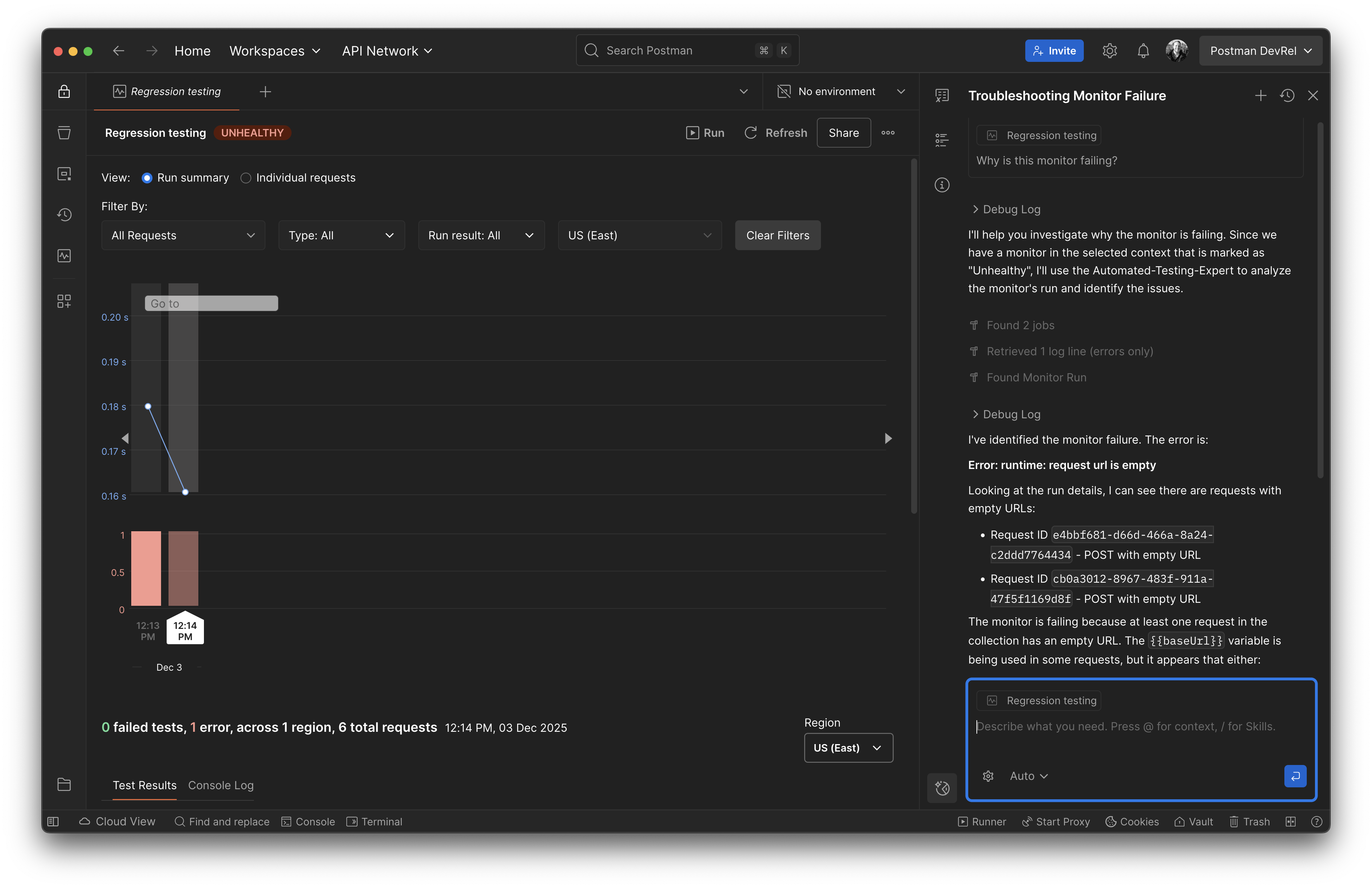Click the notifications bell icon
The image size is (1372, 888).
(1143, 51)
